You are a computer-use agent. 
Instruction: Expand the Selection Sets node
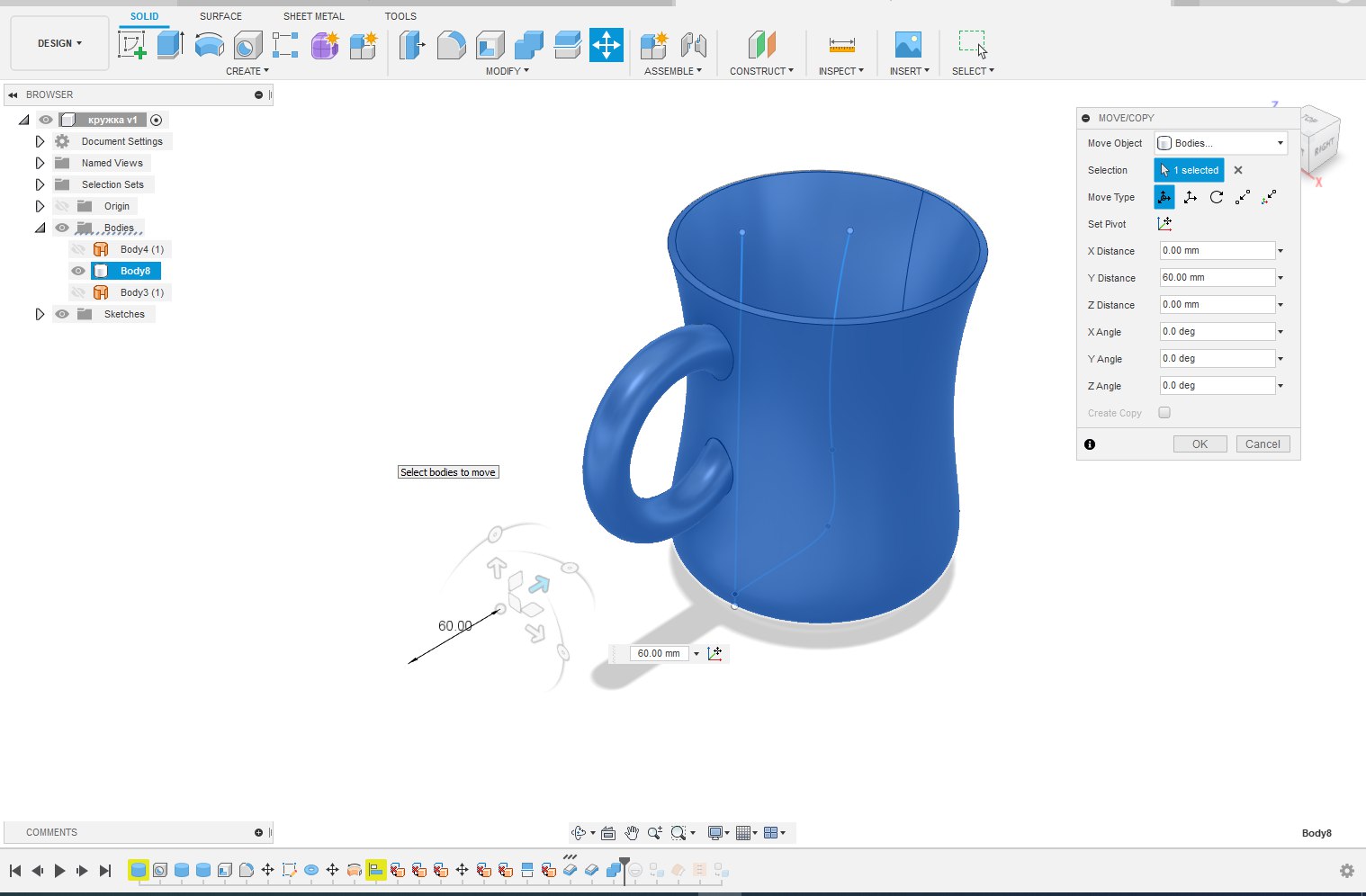point(40,184)
